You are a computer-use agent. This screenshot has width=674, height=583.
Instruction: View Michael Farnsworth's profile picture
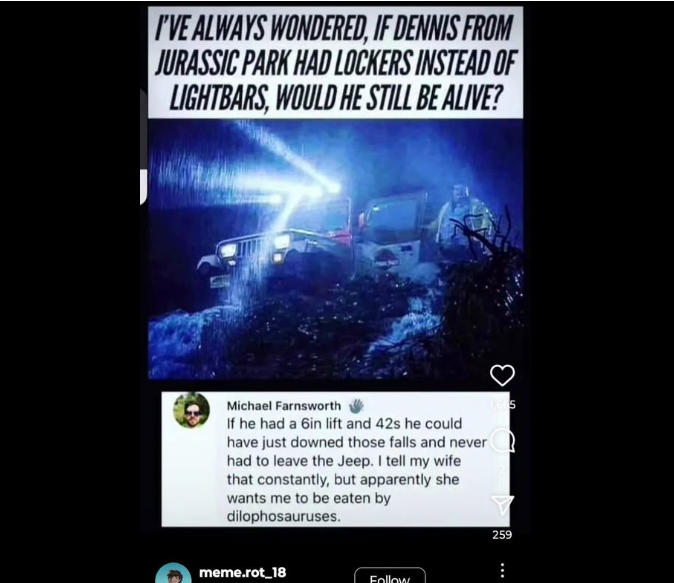pos(191,410)
